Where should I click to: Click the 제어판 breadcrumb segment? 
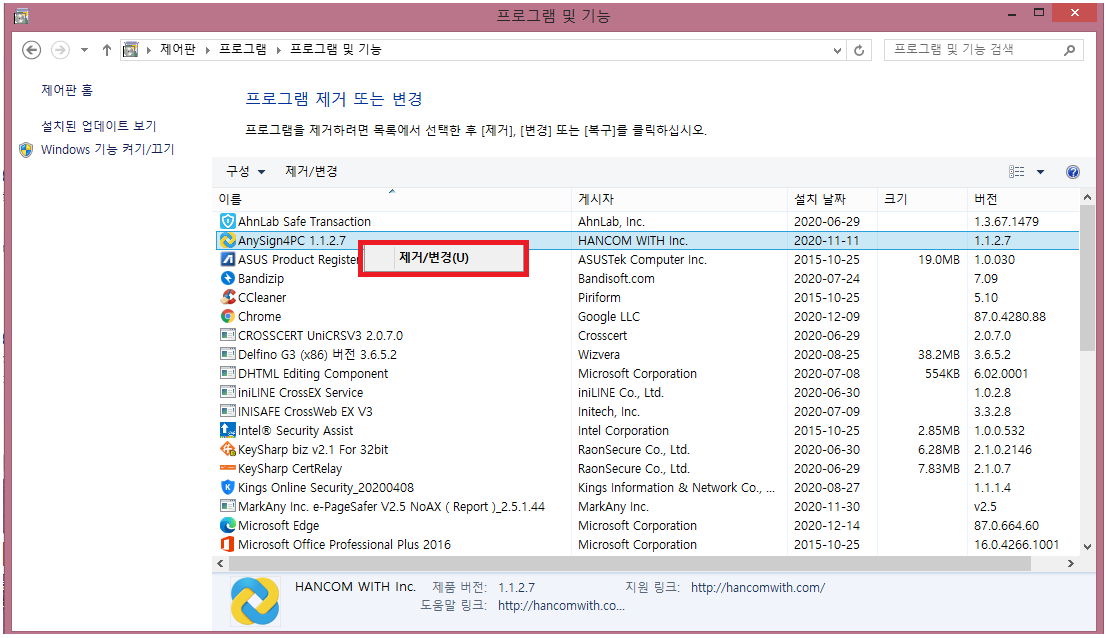pos(178,49)
